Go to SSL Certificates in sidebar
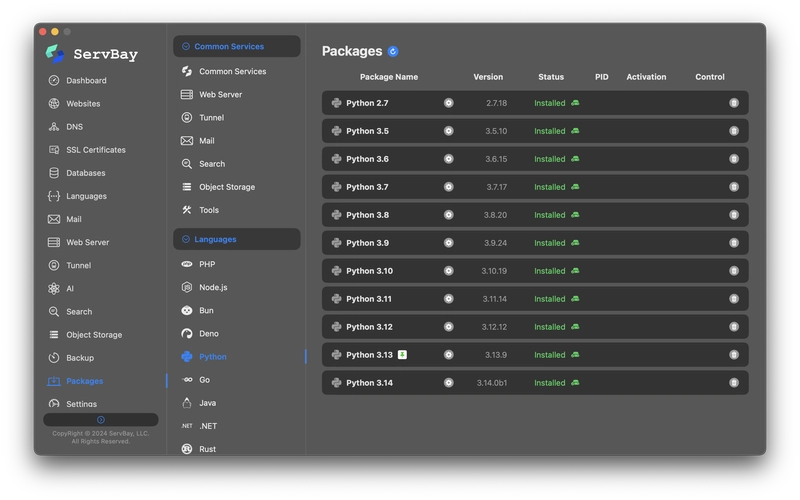 coord(95,150)
